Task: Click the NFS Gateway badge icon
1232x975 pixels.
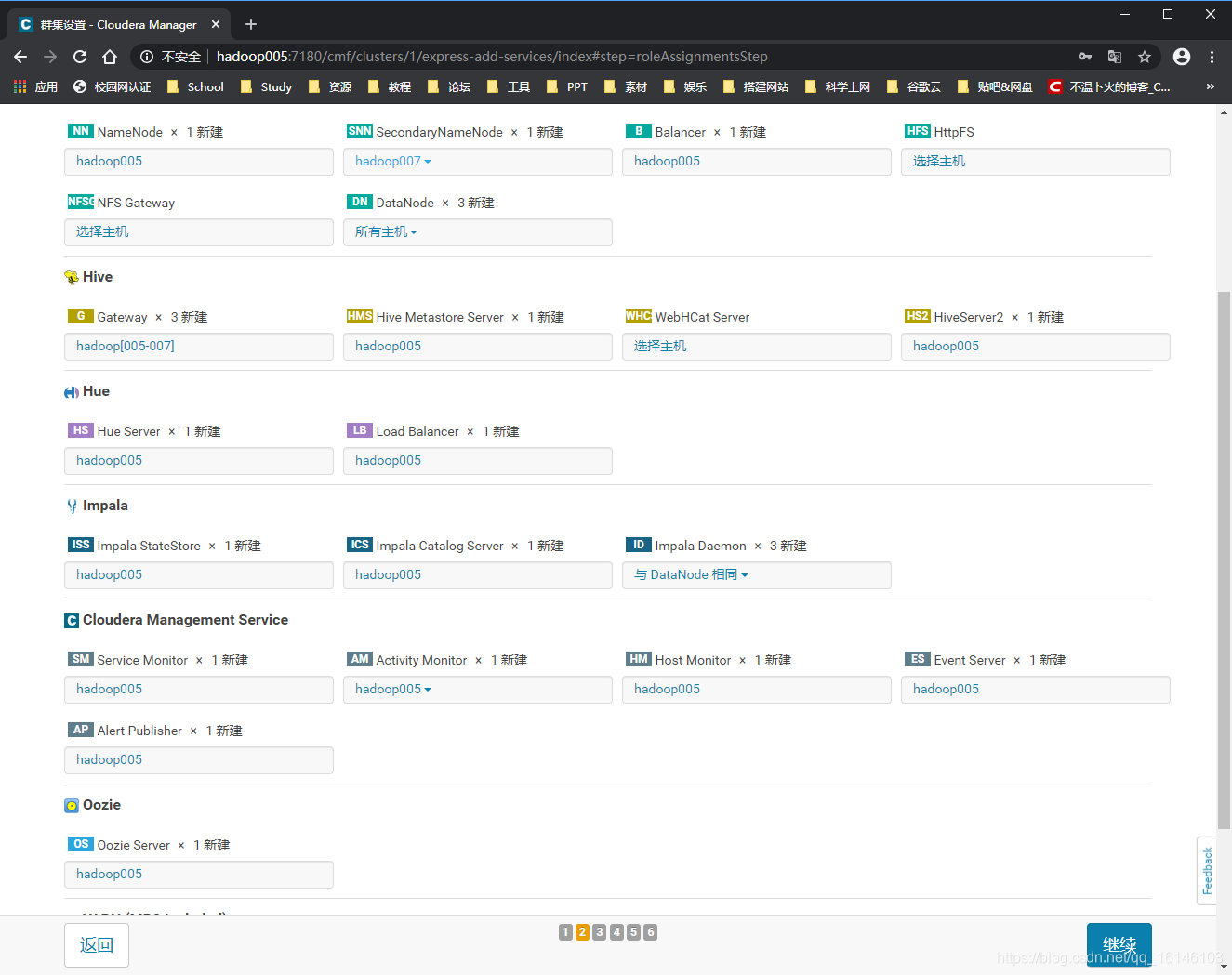Action: tap(81, 202)
